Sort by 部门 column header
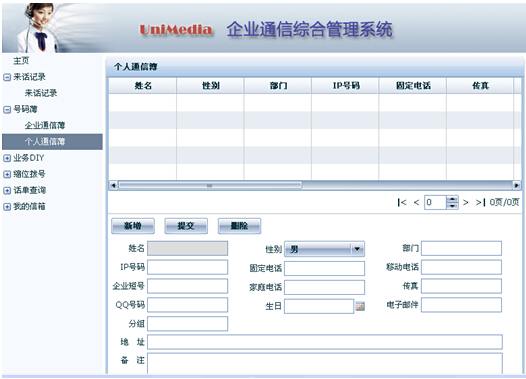 278,86
